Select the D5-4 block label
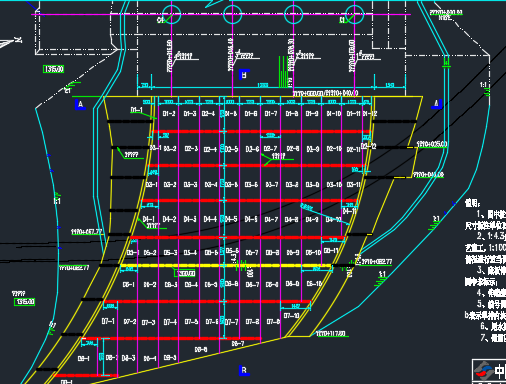The image size is (506, 384). click(190, 253)
